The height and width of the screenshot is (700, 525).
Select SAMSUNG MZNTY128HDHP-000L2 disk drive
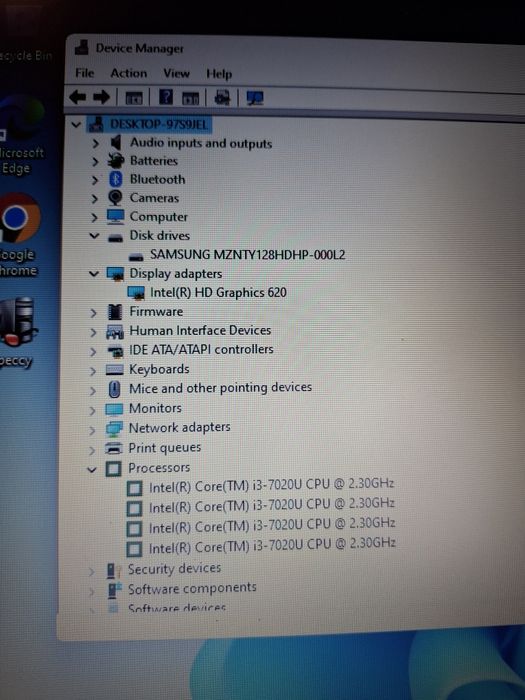point(247,255)
